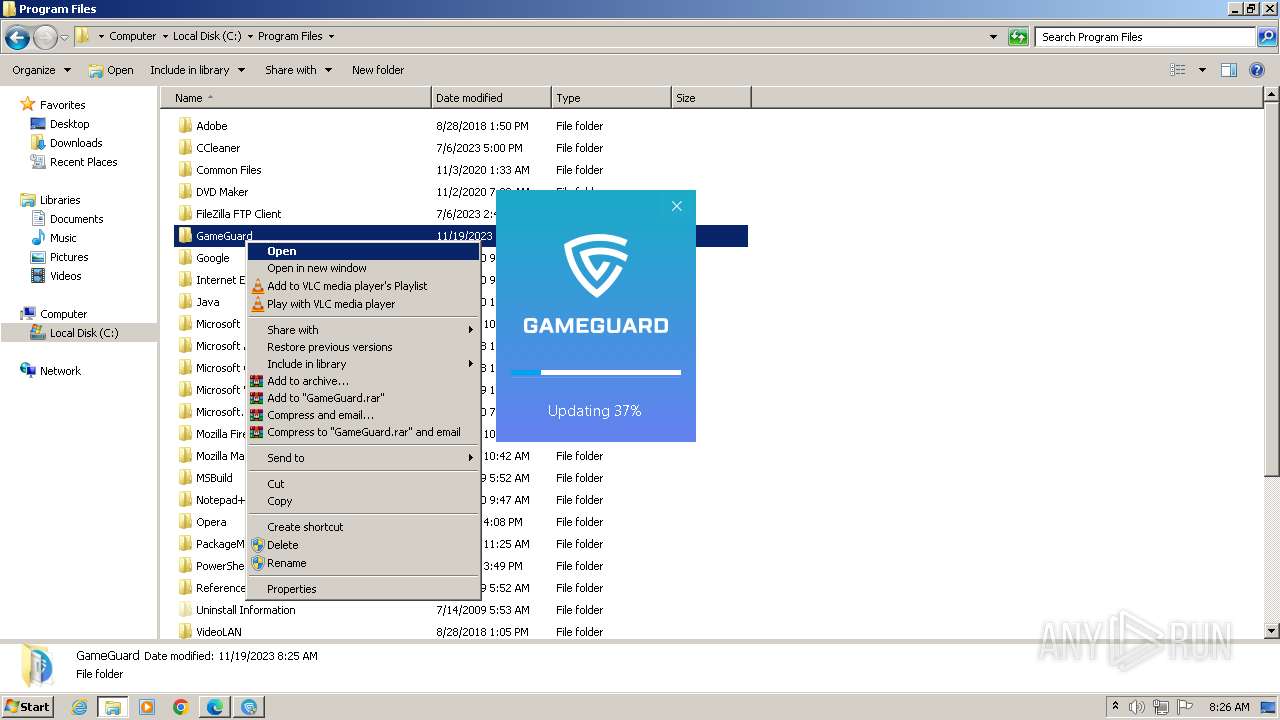
Task: Open the Include in library dropdown
Action: (197, 70)
